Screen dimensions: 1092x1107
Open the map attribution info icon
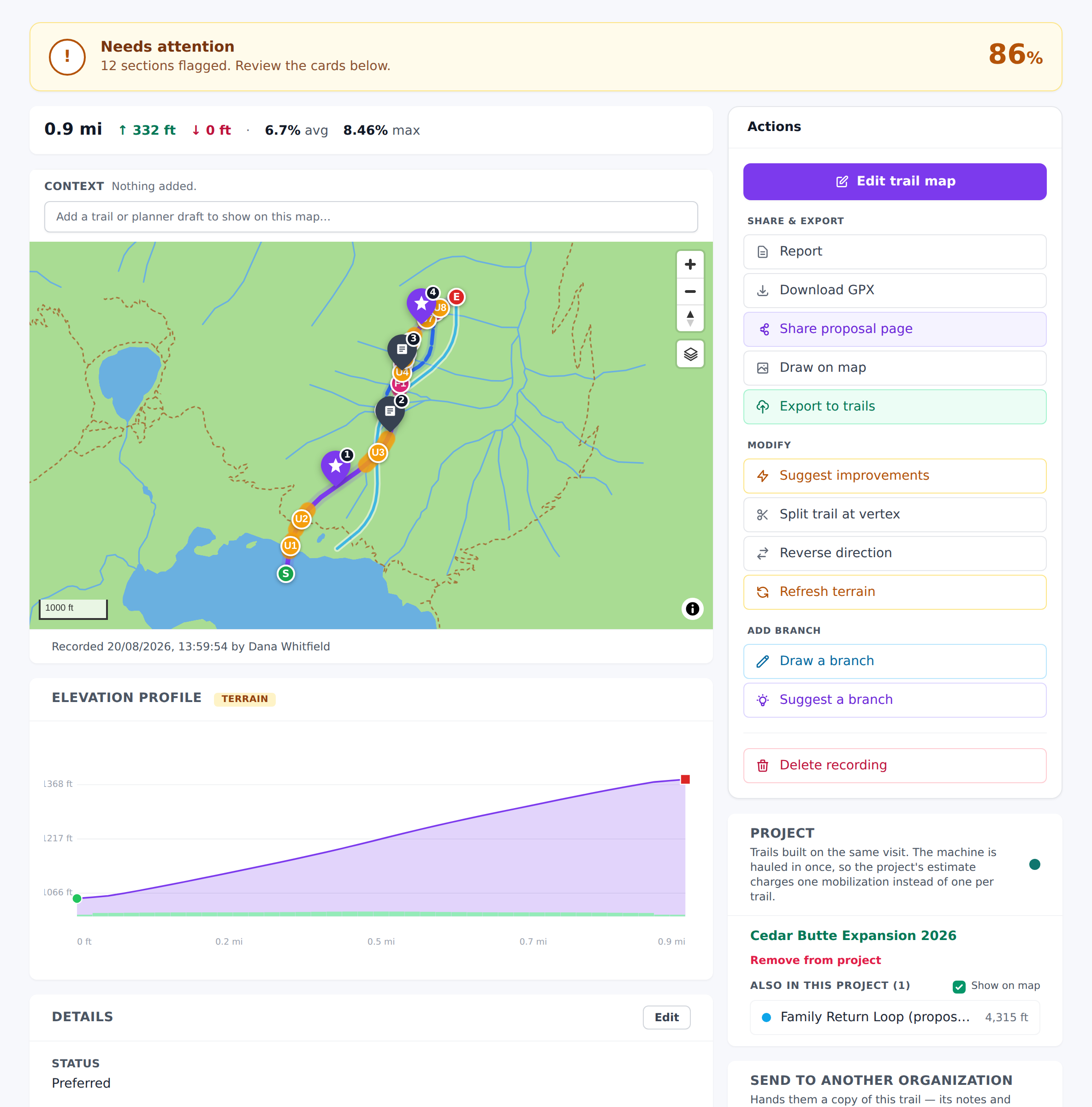[x=692, y=608]
